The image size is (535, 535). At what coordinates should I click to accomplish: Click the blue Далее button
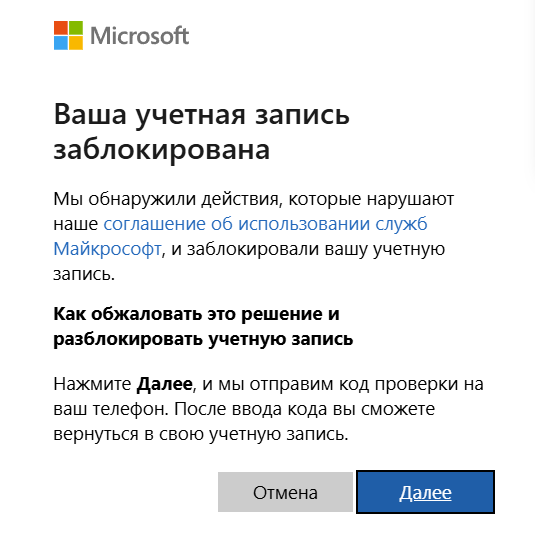425,492
